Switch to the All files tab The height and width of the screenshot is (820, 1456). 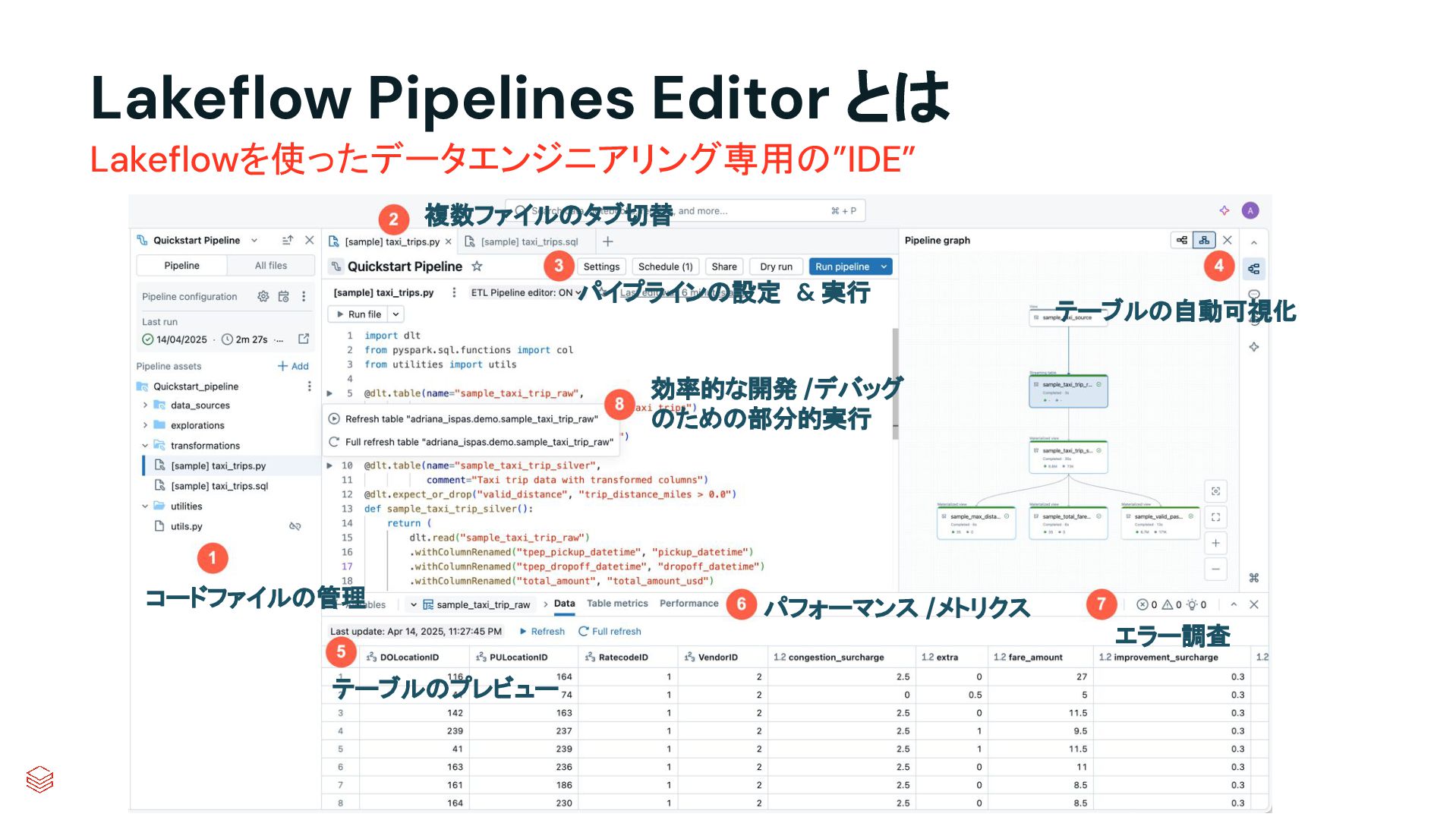[270, 266]
